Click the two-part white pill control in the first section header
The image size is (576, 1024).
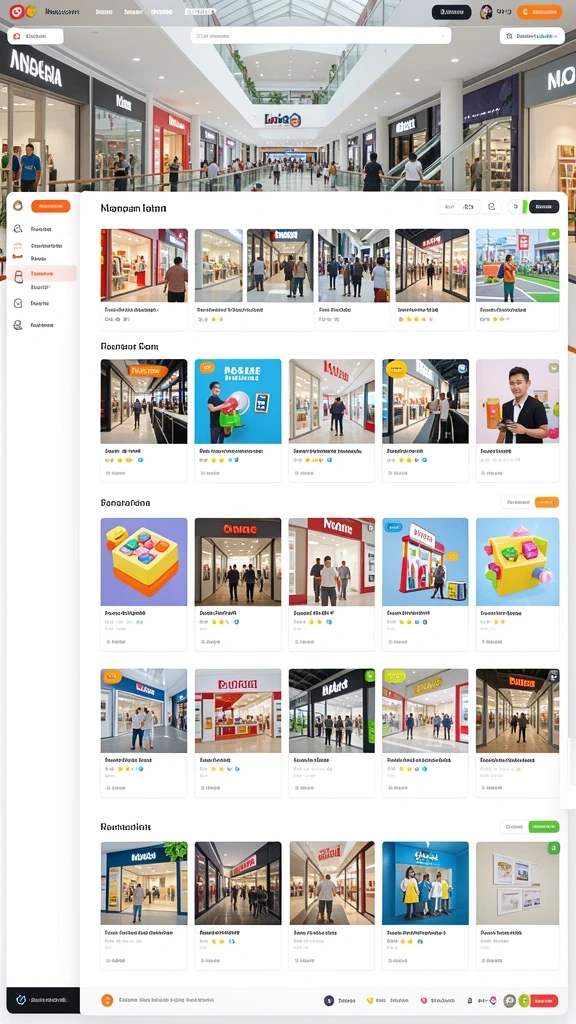459,207
